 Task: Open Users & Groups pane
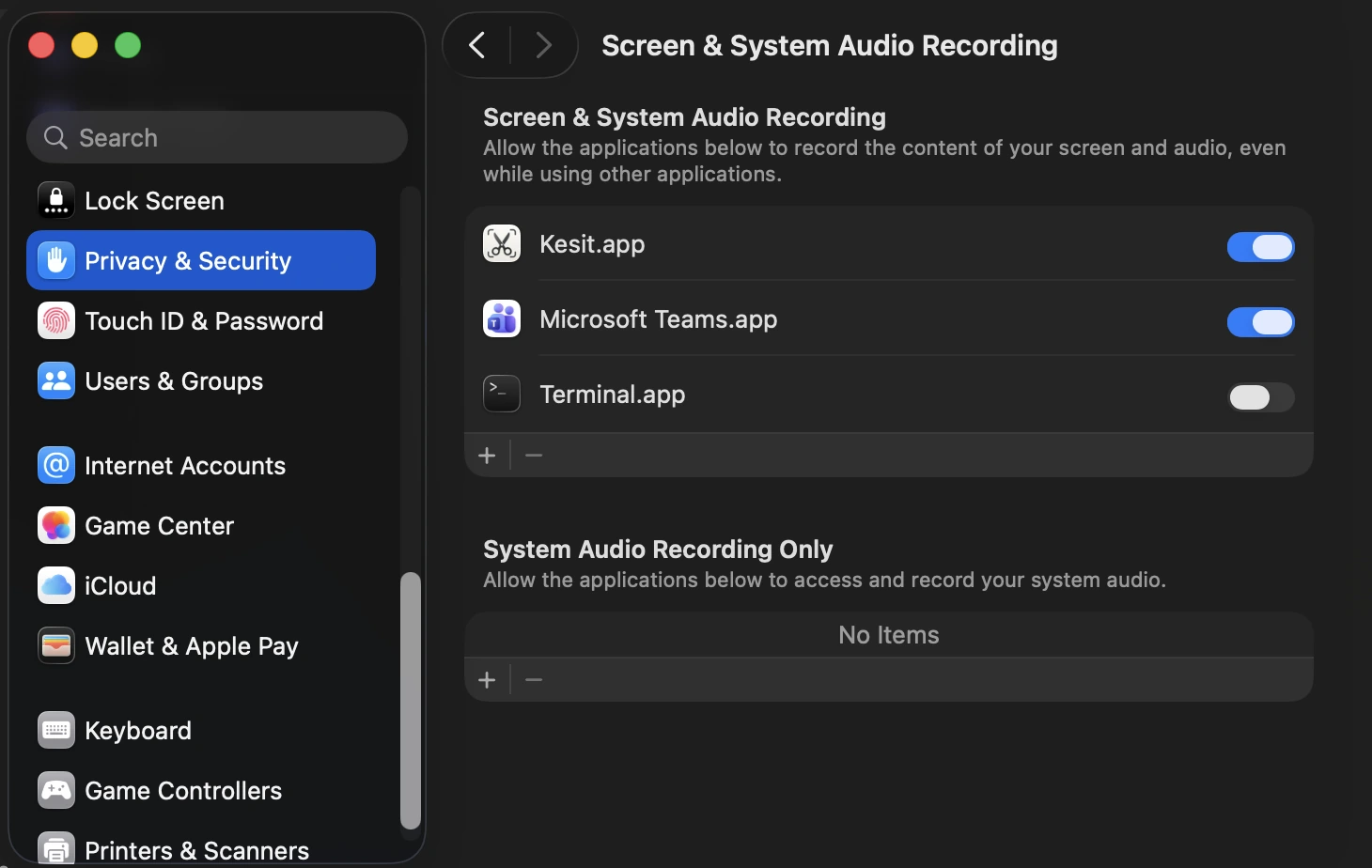[201, 380]
